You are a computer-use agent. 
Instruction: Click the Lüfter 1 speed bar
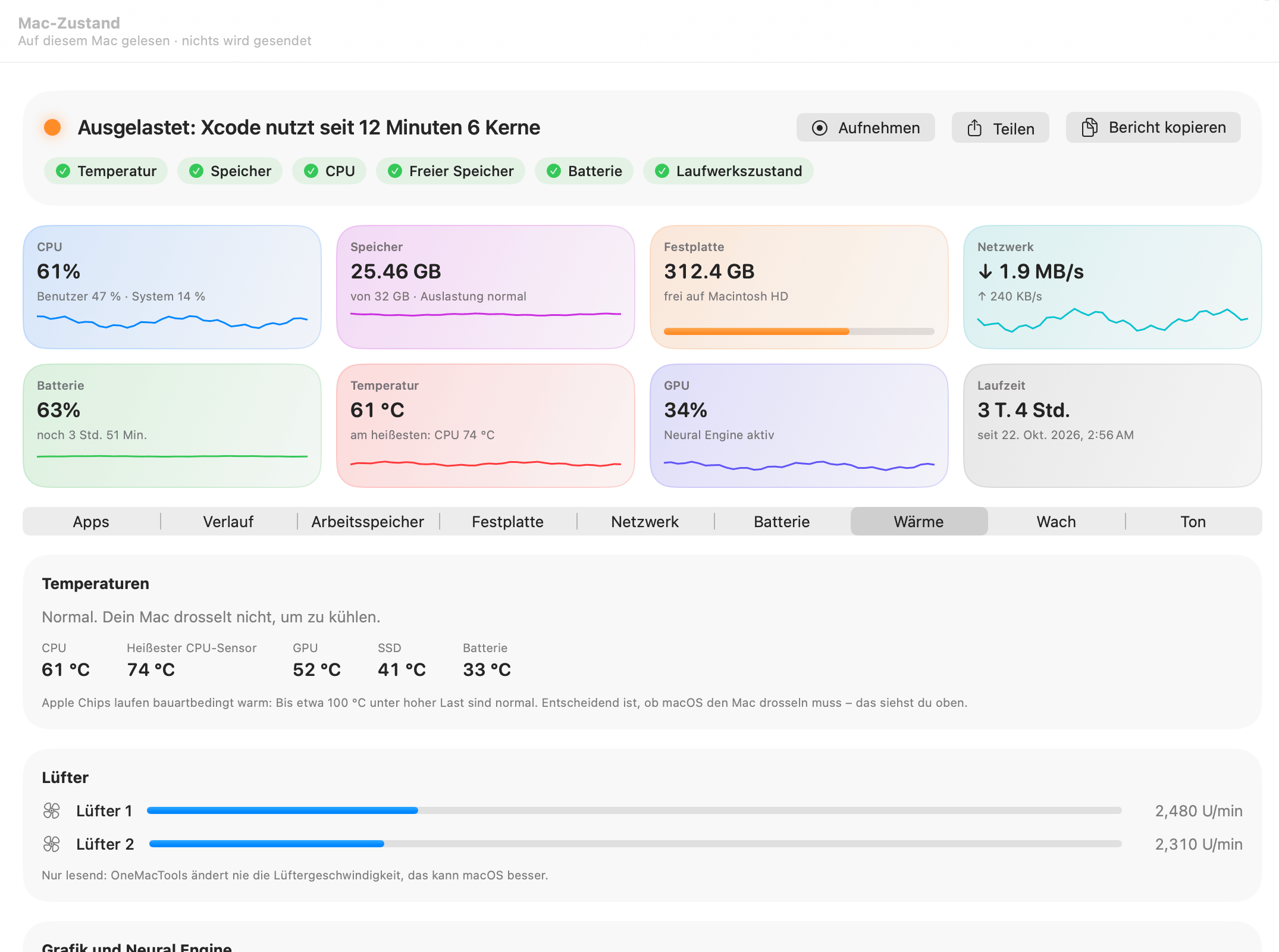634,810
